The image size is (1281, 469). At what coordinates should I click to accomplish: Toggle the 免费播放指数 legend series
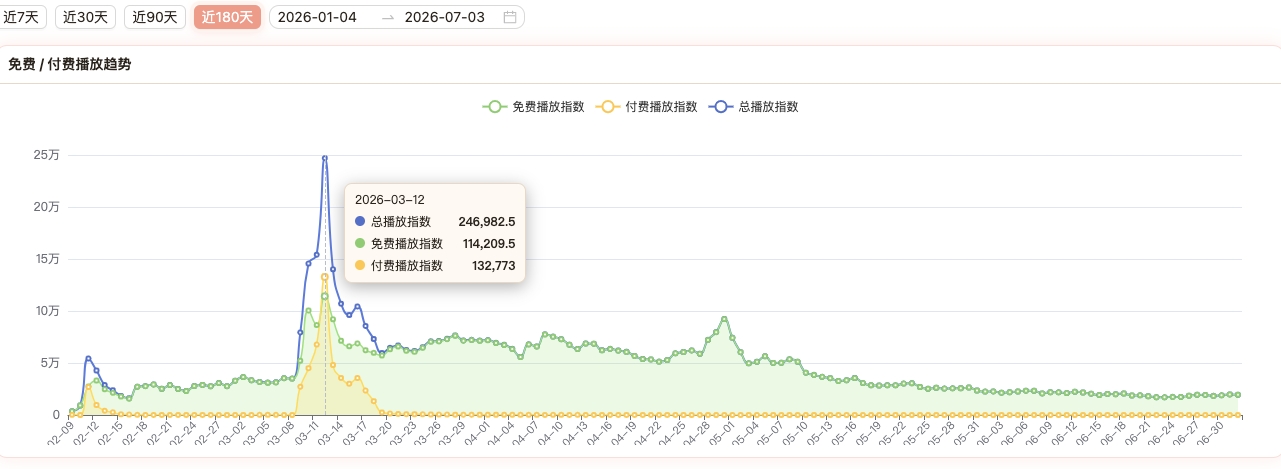(x=533, y=106)
